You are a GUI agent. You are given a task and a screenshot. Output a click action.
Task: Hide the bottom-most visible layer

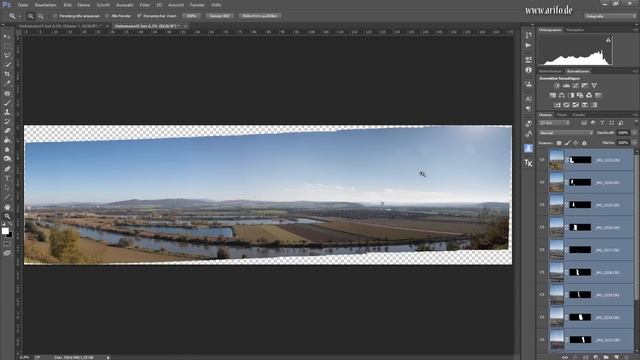(542, 339)
